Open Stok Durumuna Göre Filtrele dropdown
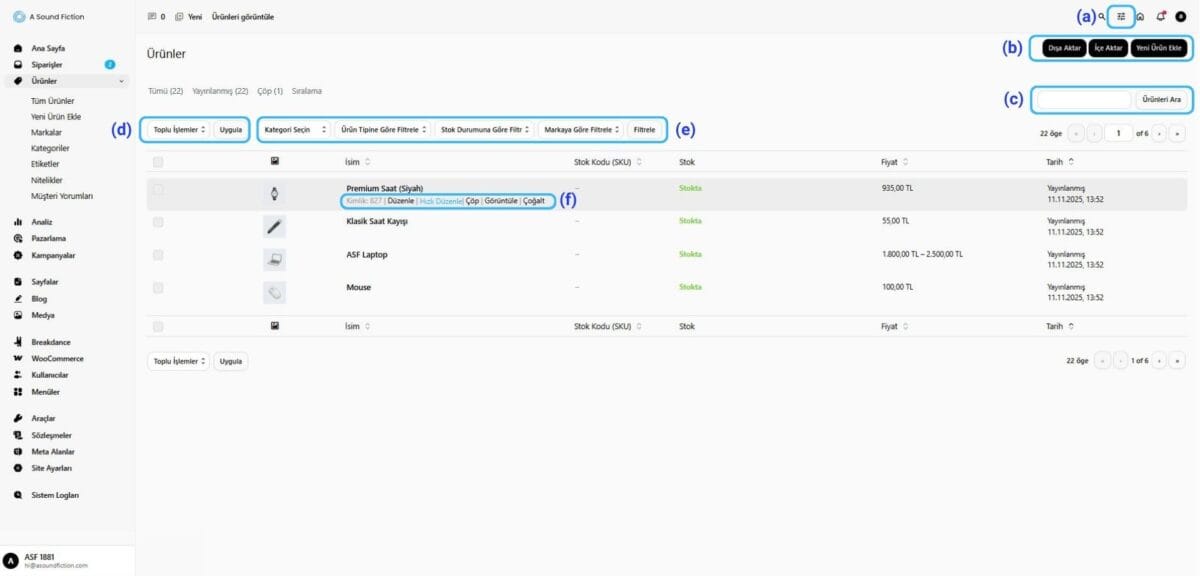The width and height of the screenshot is (1200, 576). [x=484, y=129]
